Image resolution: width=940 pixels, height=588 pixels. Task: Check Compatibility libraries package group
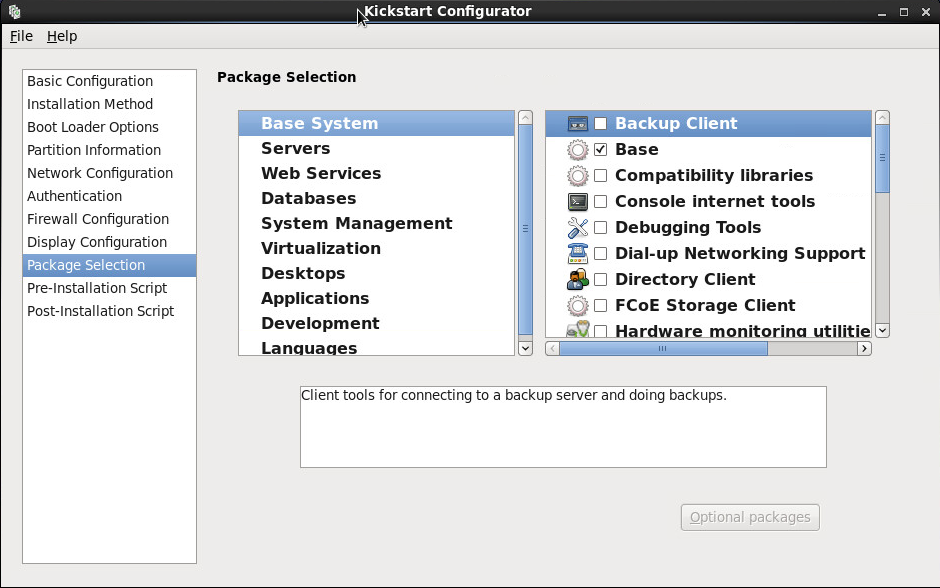[x=600, y=176]
